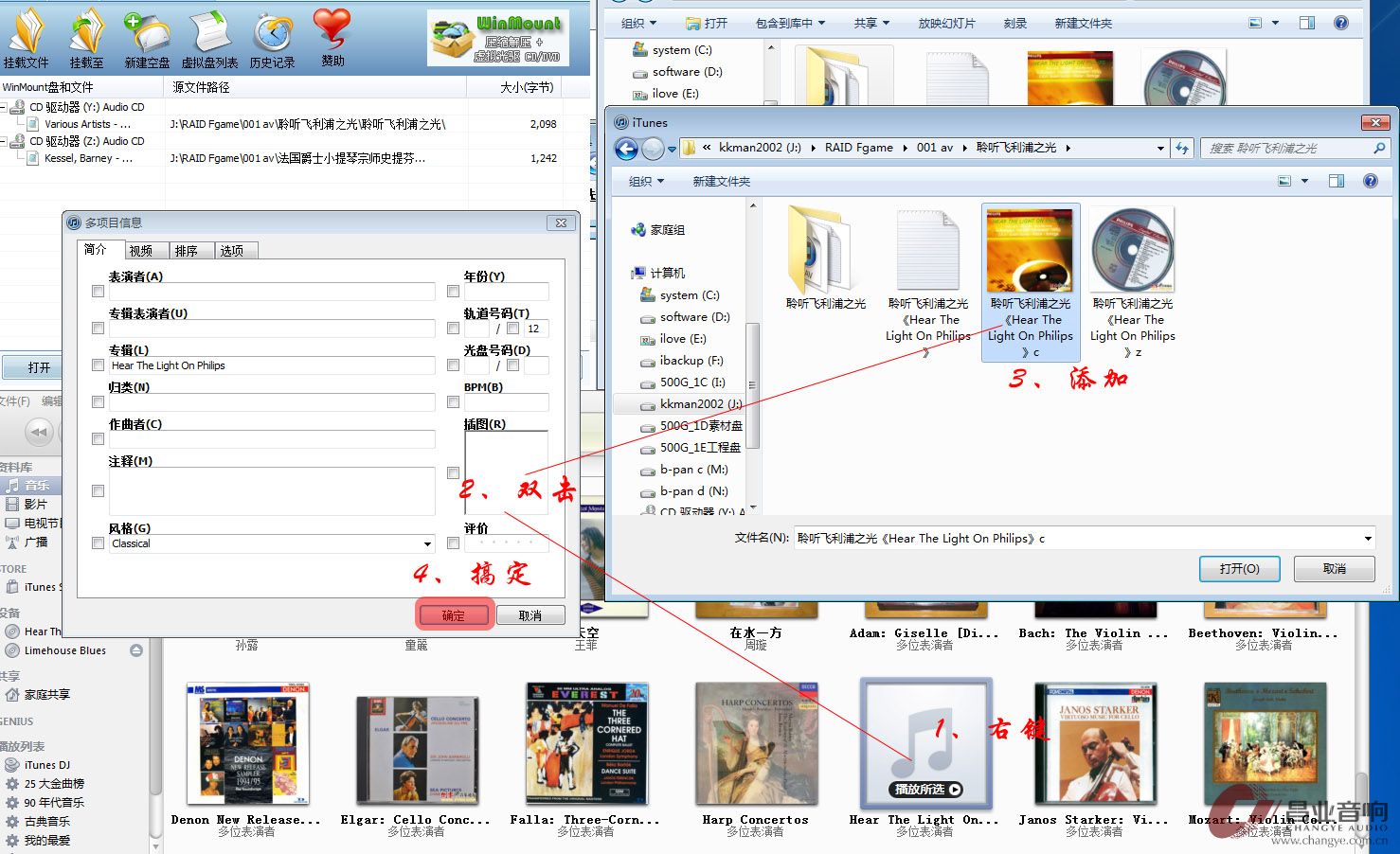Image resolution: width=1400 pixels, height=854 pixels.
Task: Open view options dropdown in iTunes file dialog
Action: point(1305,181)
